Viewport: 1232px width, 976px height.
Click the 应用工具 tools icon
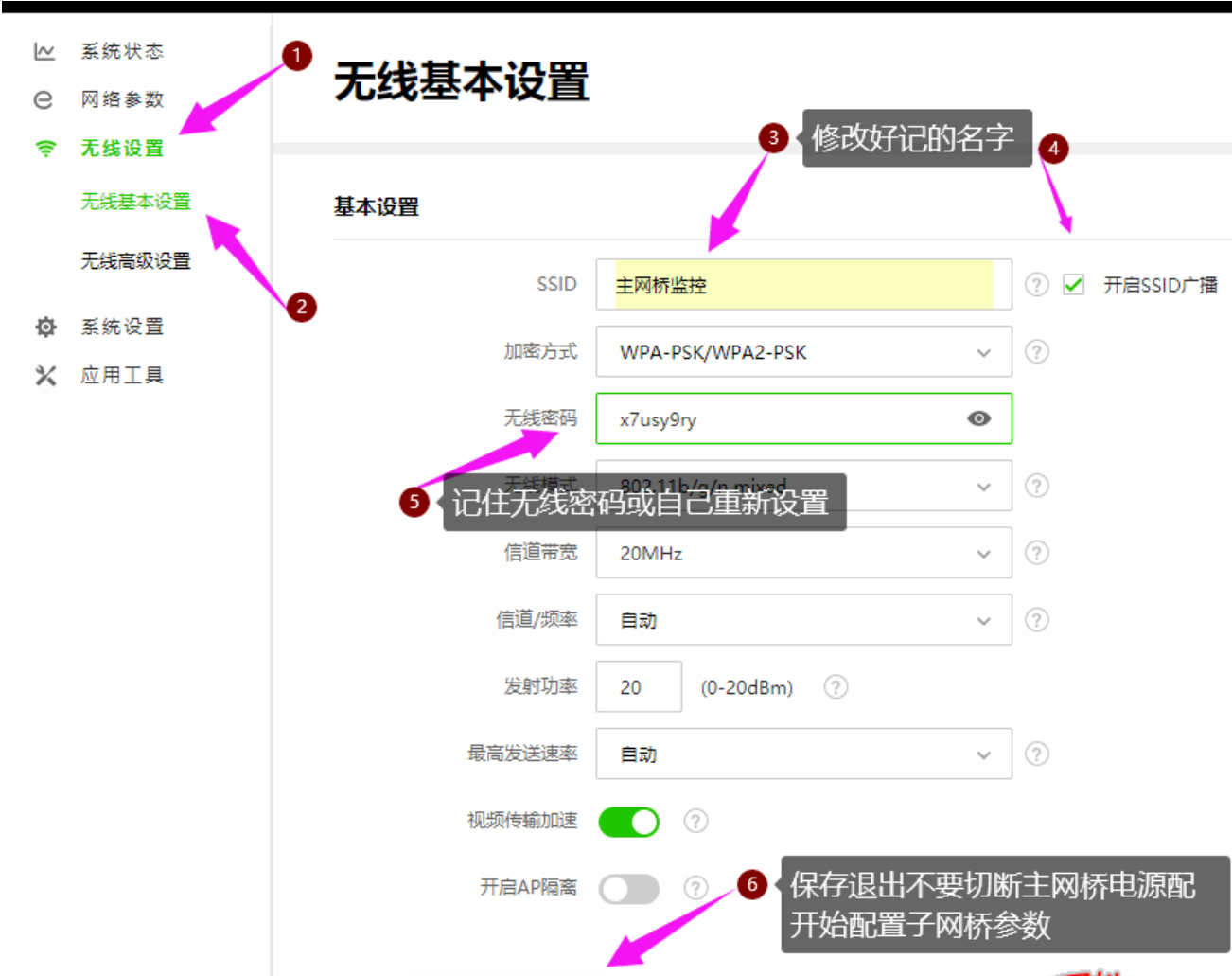45,376
